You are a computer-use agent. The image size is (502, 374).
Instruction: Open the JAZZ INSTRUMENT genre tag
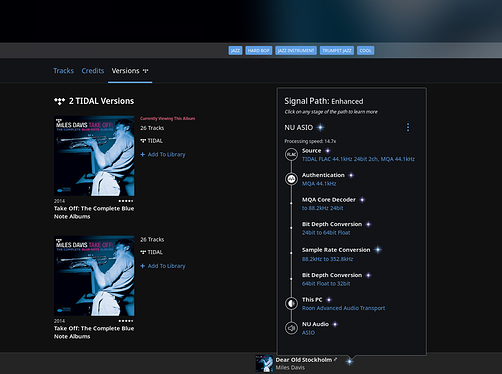(x=296, y=51)
